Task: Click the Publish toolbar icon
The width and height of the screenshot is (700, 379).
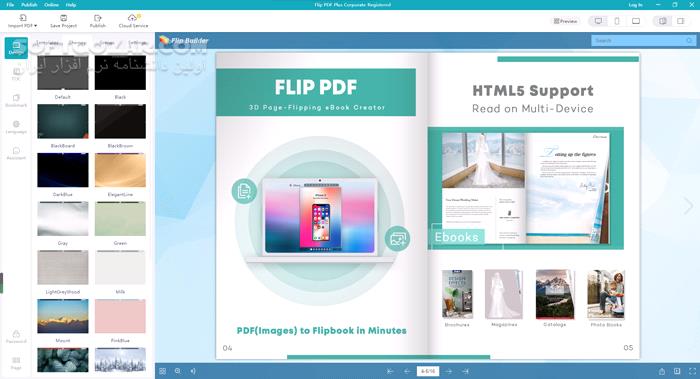Action: (97, 21)
